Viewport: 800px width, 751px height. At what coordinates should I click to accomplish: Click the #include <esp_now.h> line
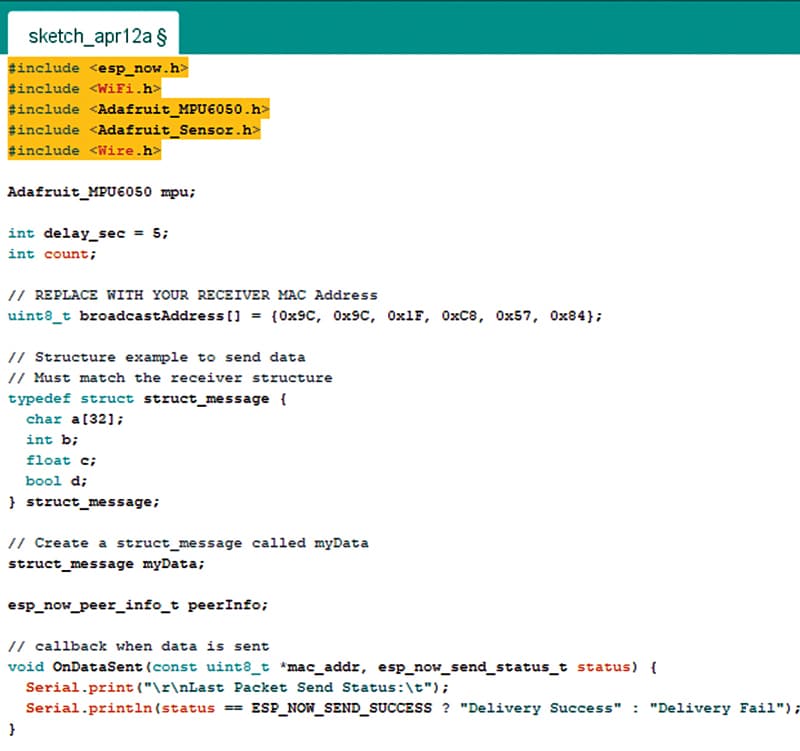tap(98, 68)
